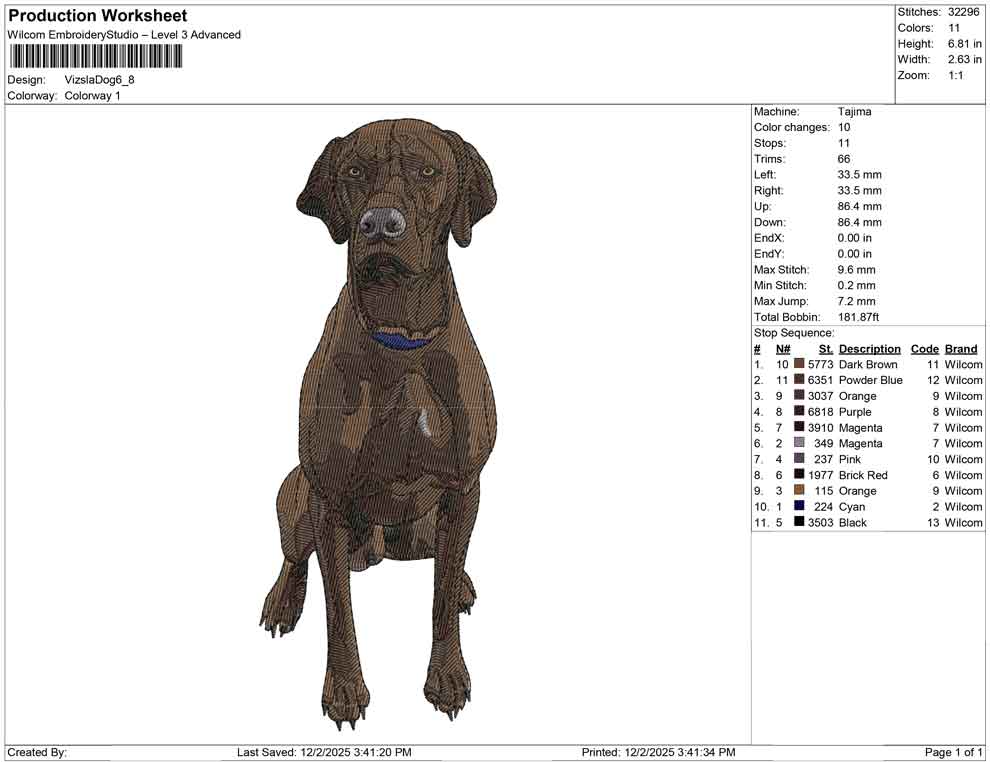
Task: Click the Cyan 224 color swatch
Action: coord(801,507)
